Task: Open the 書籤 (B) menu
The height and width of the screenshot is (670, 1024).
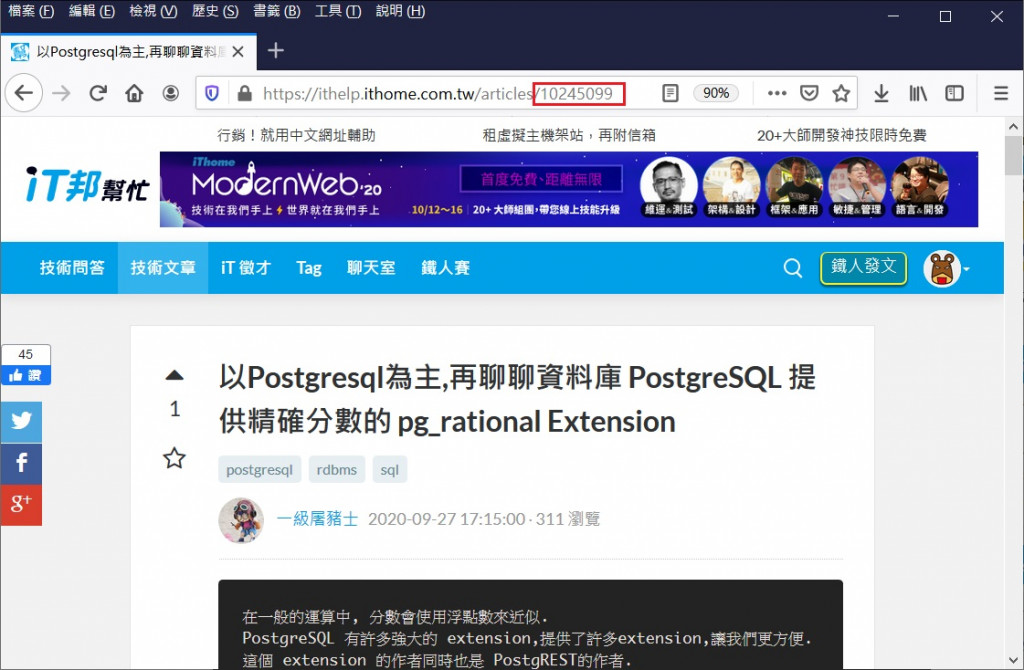Action: [x=276, y=11]
